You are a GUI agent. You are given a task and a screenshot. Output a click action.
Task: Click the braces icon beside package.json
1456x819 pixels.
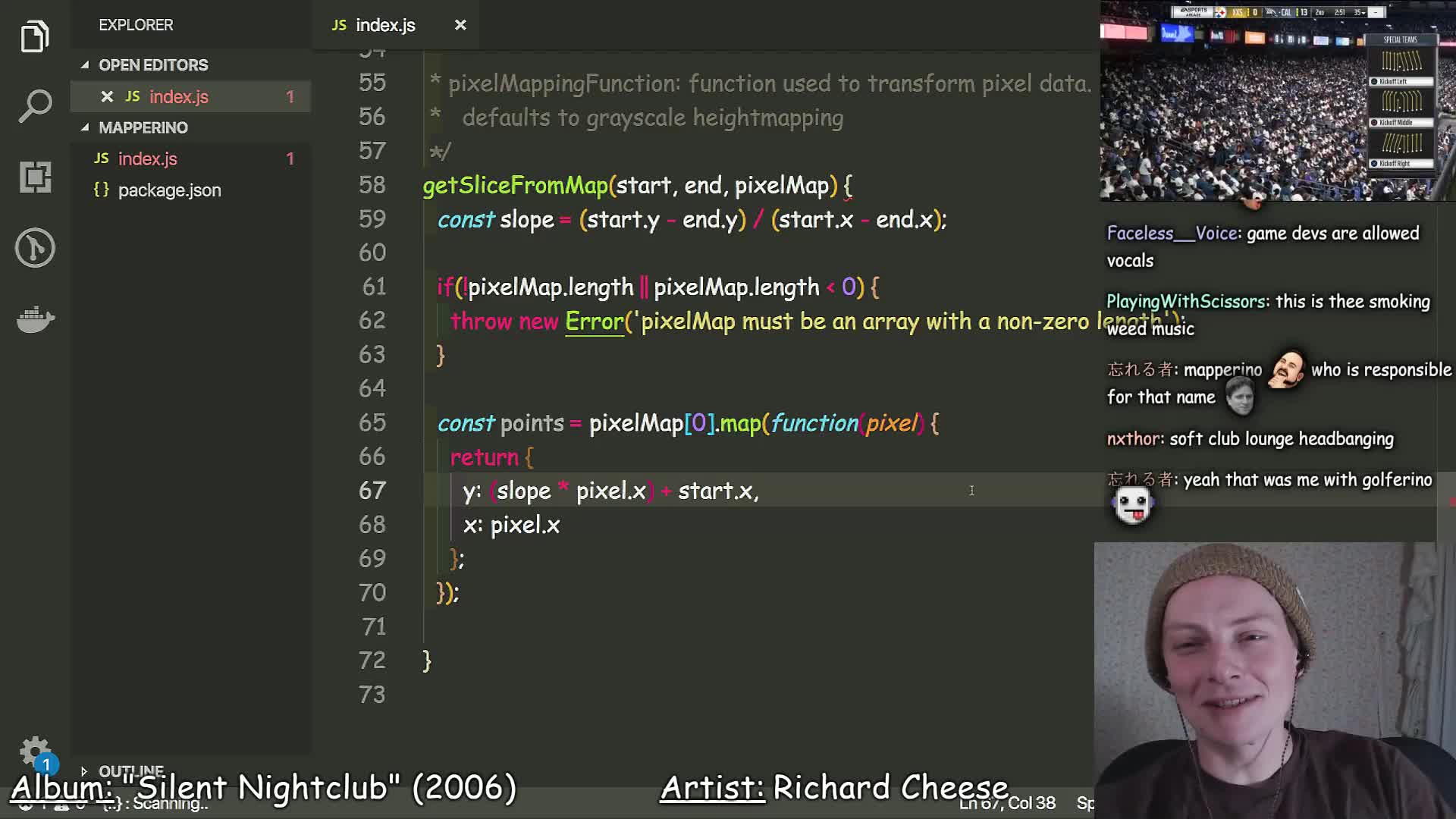pos(101,190)
